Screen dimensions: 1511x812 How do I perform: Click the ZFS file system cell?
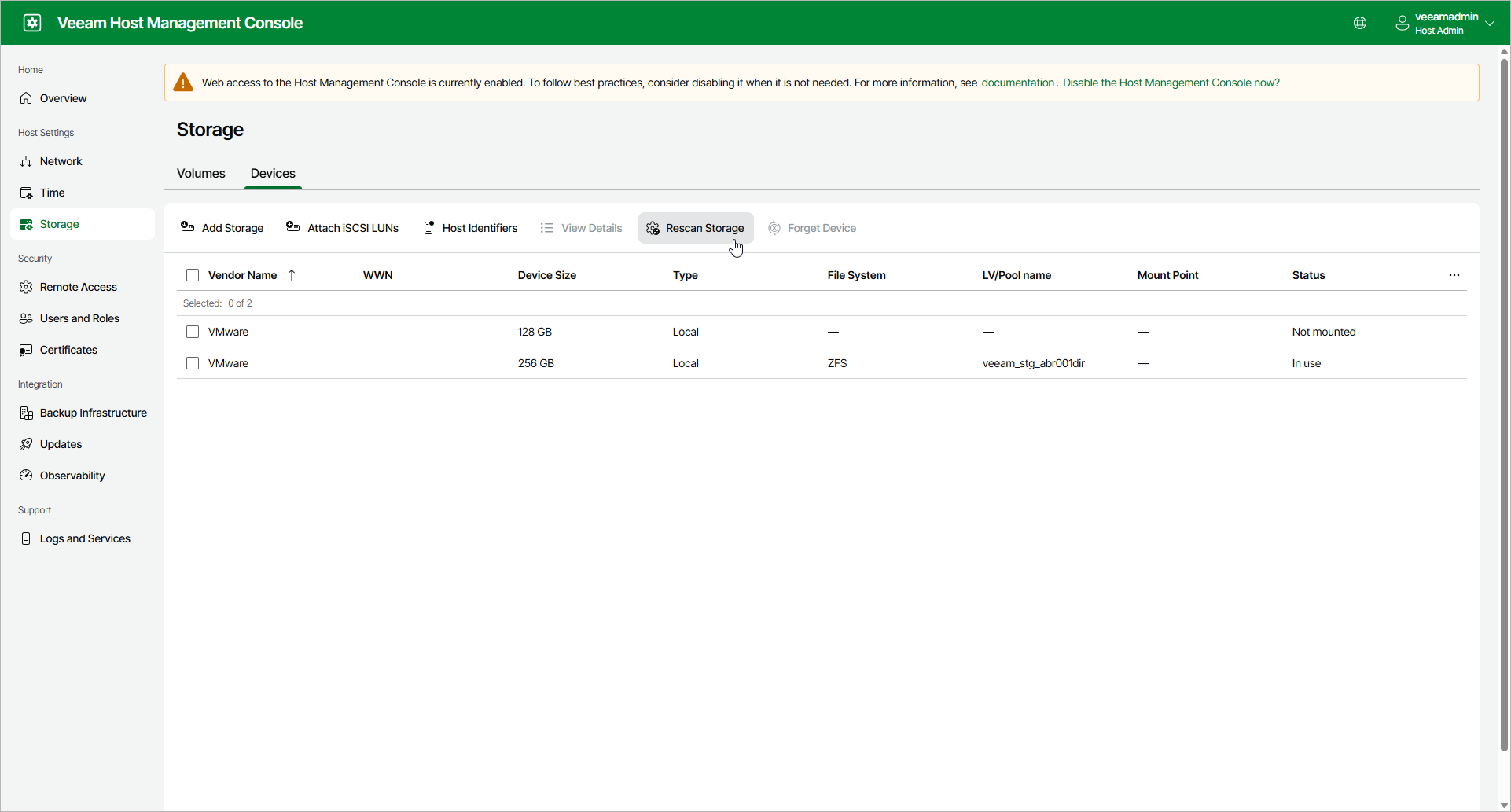coord(837,363)
